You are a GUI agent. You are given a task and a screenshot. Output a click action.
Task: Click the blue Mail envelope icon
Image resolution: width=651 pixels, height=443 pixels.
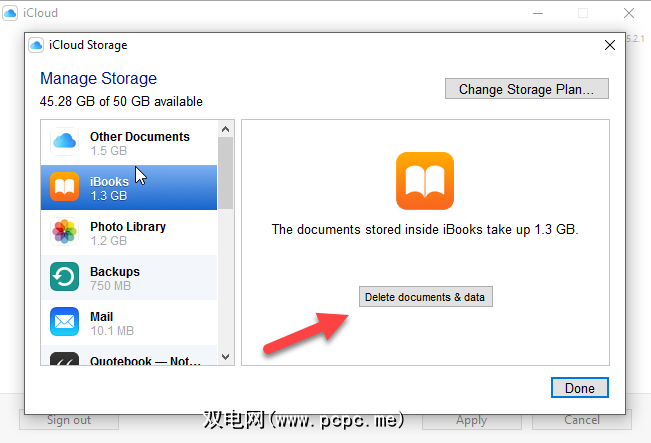pyautogui.click(x=65, y=322)
